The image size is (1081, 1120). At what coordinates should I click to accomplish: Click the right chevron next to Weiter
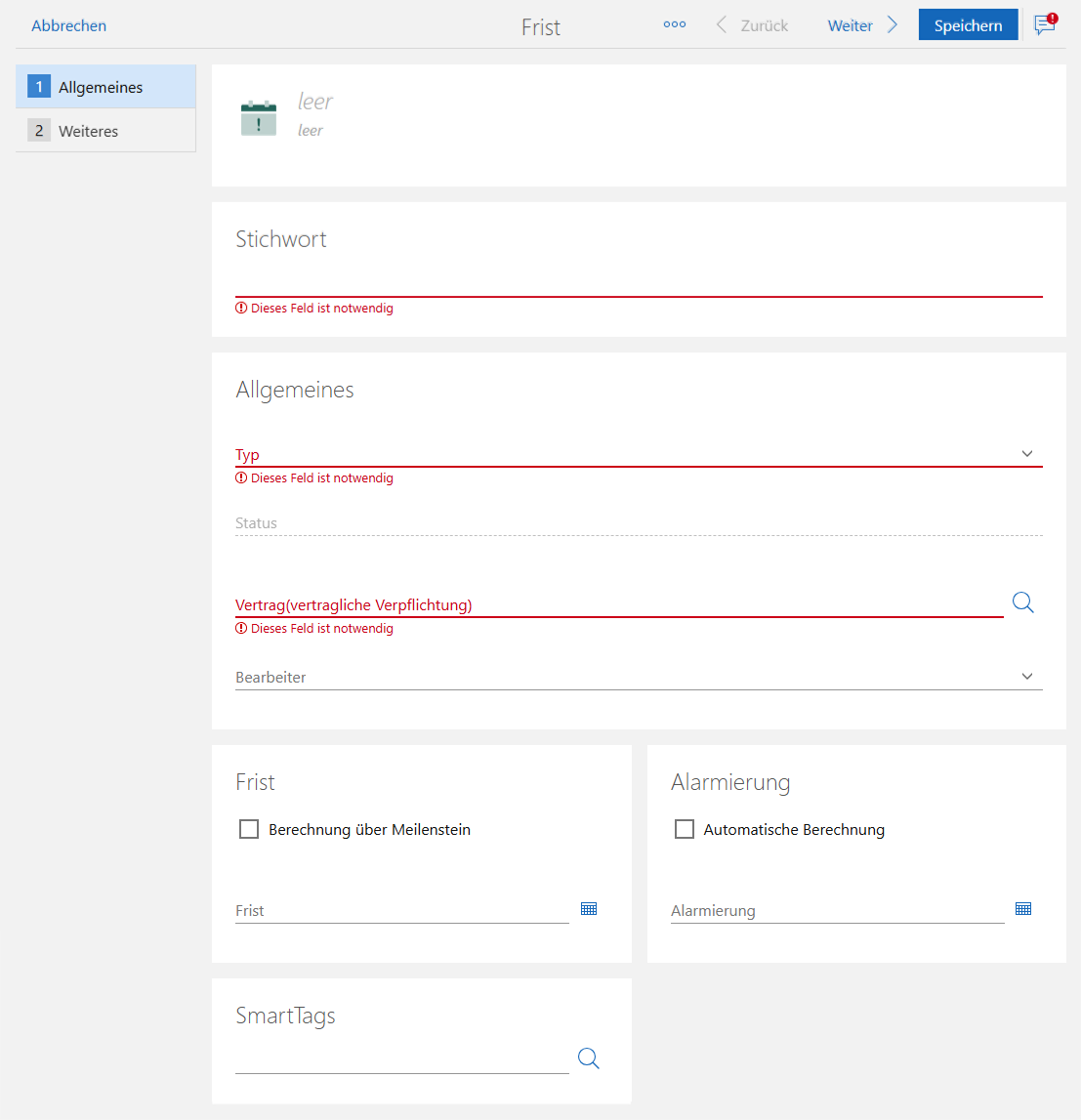893,25
